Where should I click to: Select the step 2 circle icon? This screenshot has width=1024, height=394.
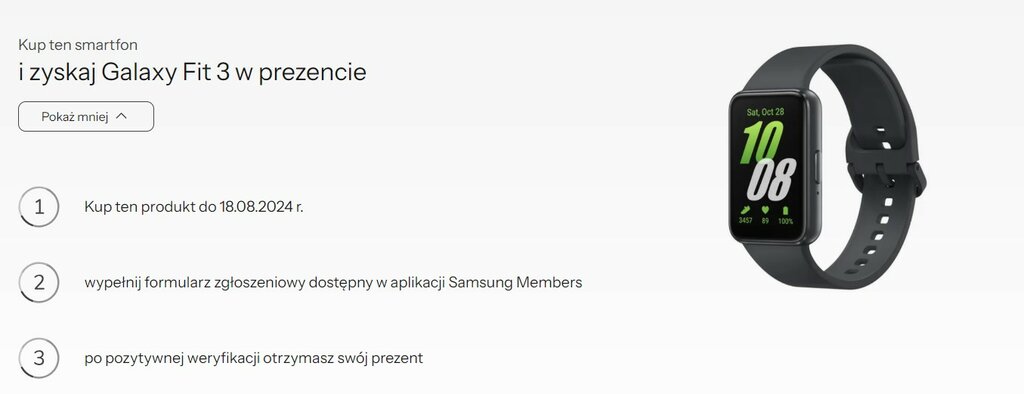[x=39, y=282]
